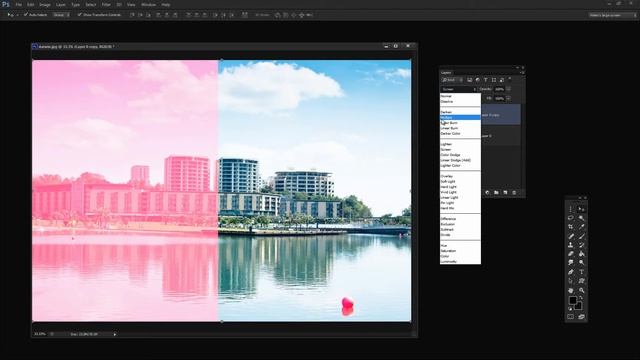The width and height of the screenshot is (640, 360).
Task: Select the Healing Brush tool
Action: (571, 236)
